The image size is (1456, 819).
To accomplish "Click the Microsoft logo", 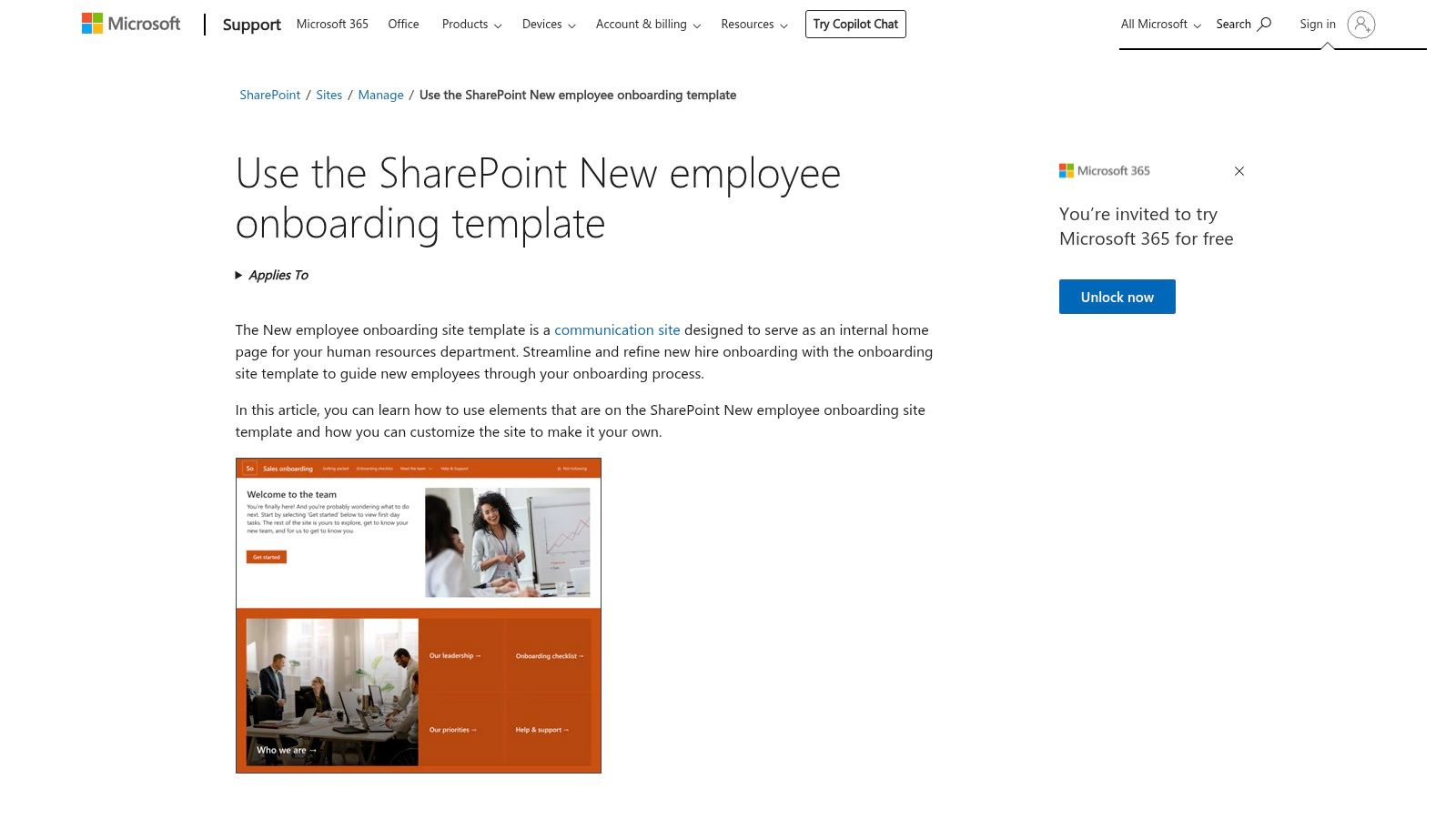I will pyautogui.click(x=131, y=24).
